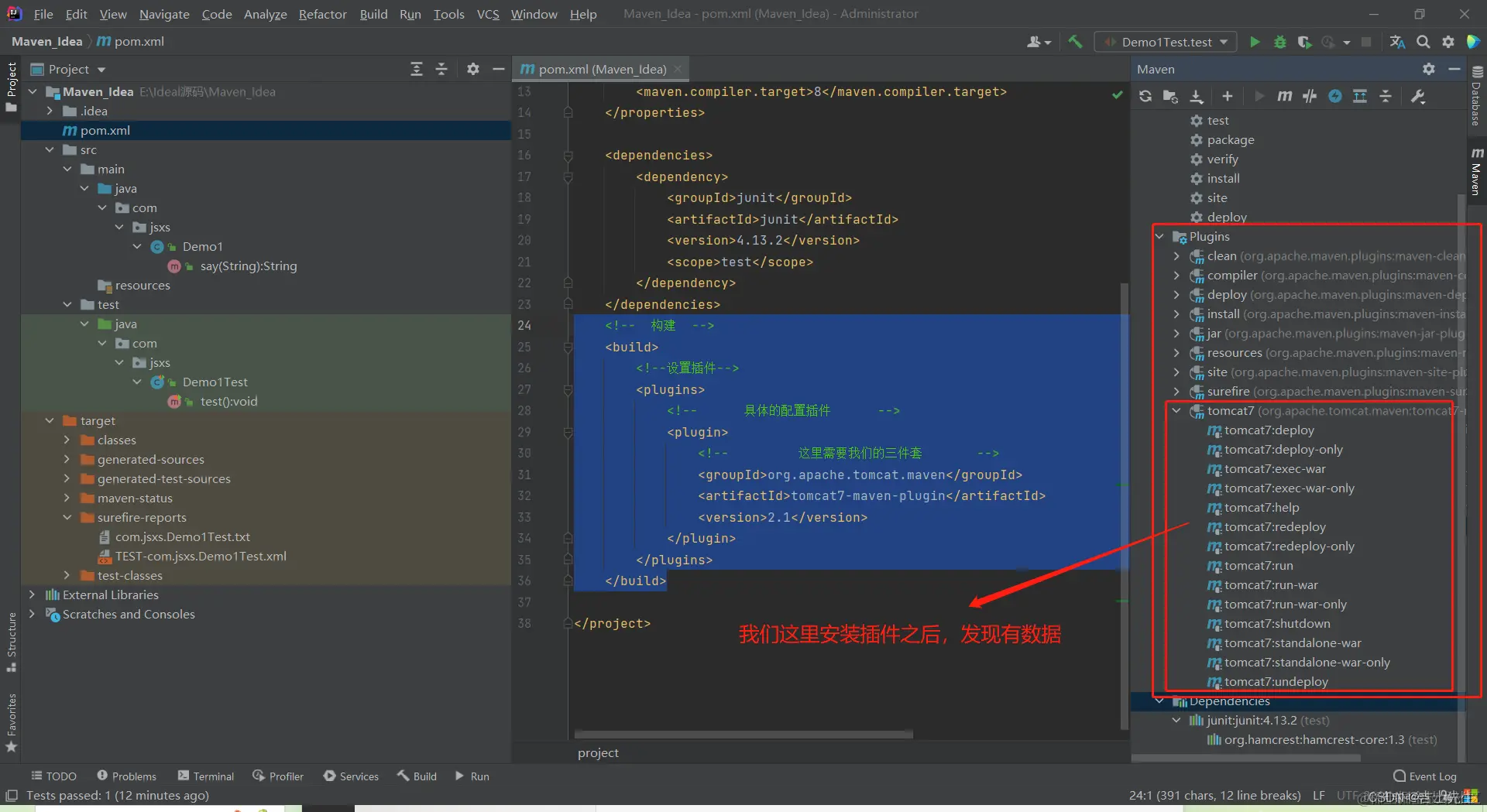Show Maven dependencies diagram icon

(1360, 96)
